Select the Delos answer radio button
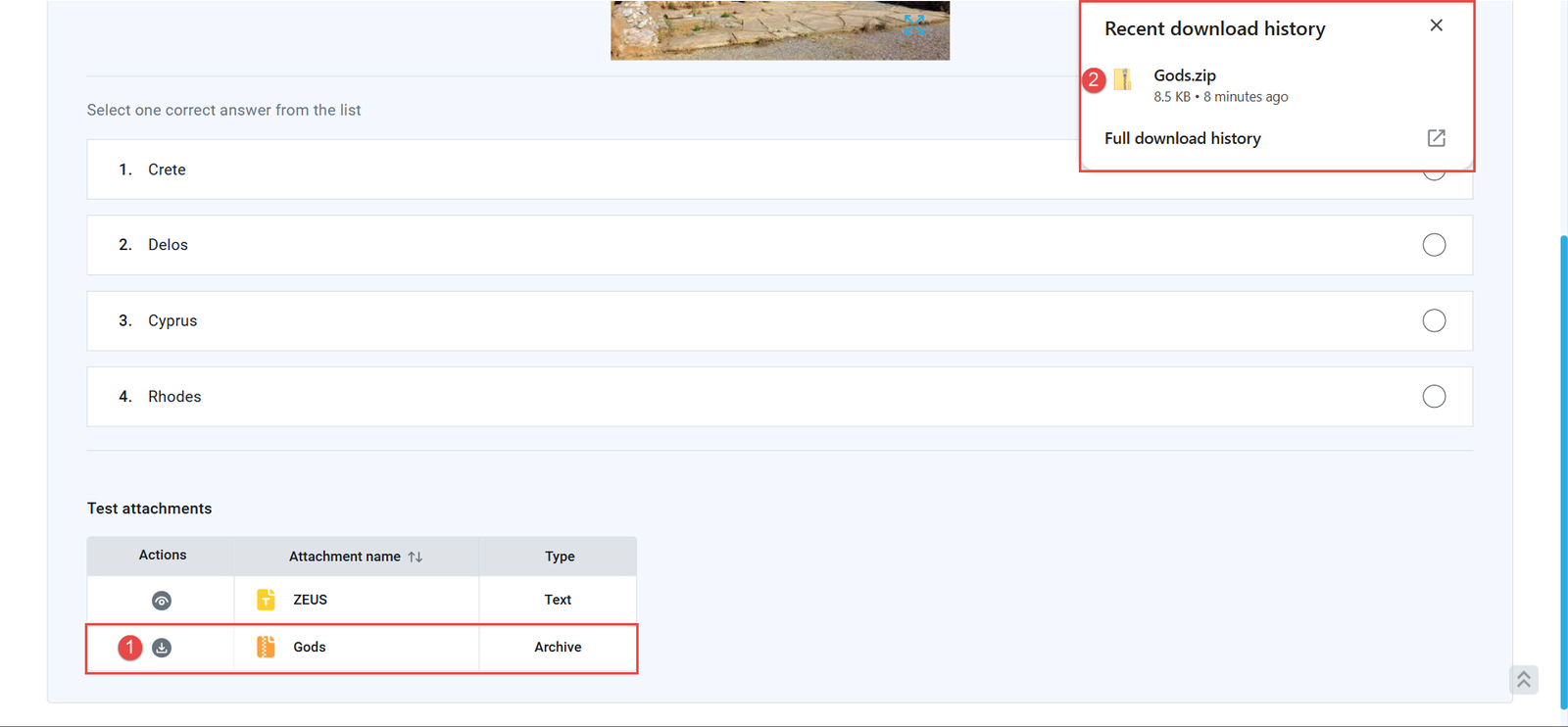The height and width of the screenshot is (727, 1568). tap(1434, 245)
